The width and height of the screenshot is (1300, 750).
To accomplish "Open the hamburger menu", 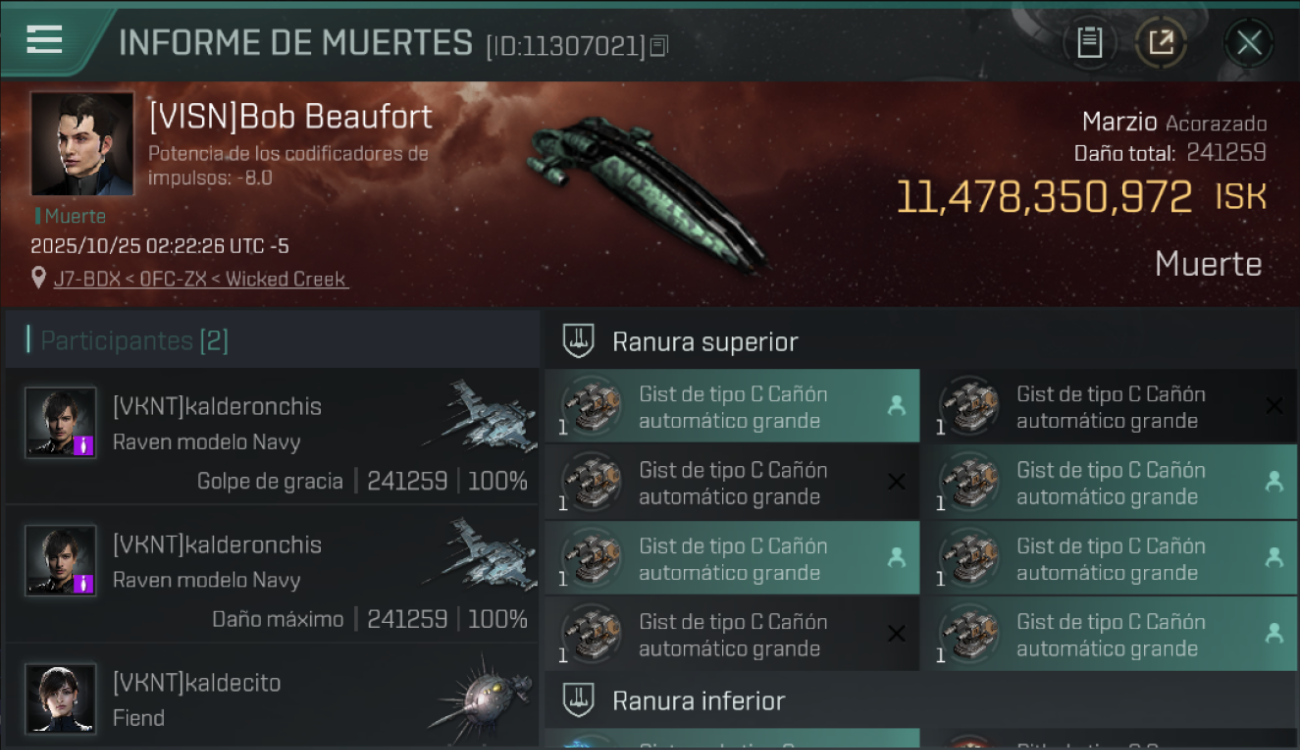I will [x=45, y=39].
